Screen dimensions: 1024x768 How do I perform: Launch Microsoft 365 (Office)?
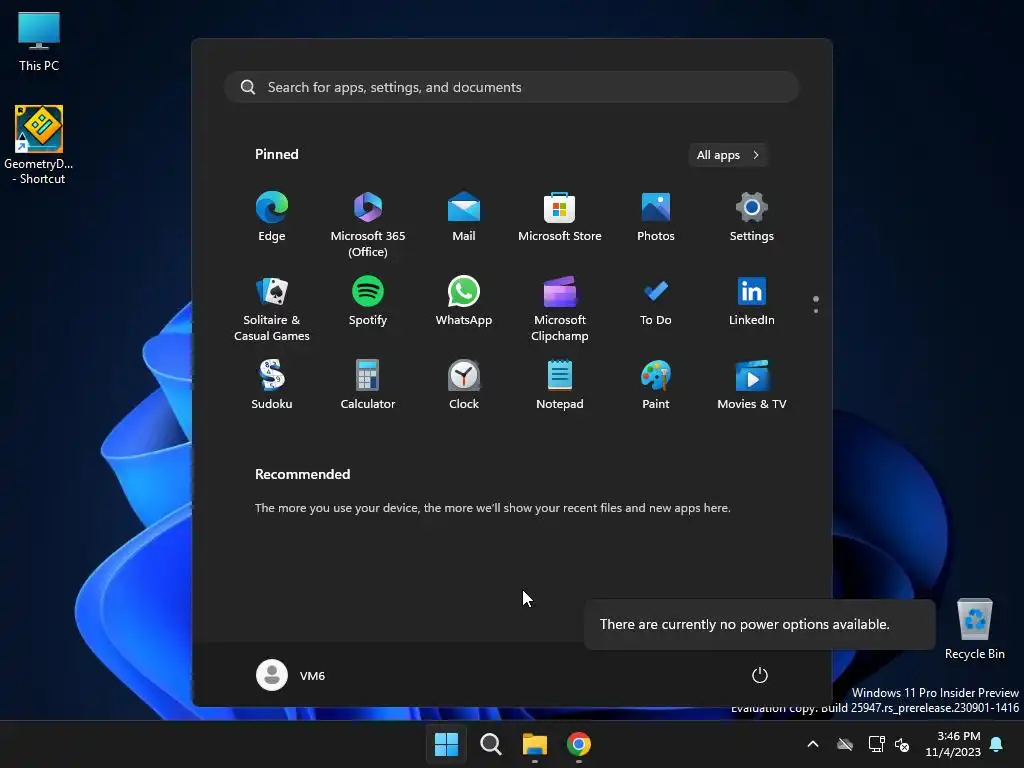368,224
